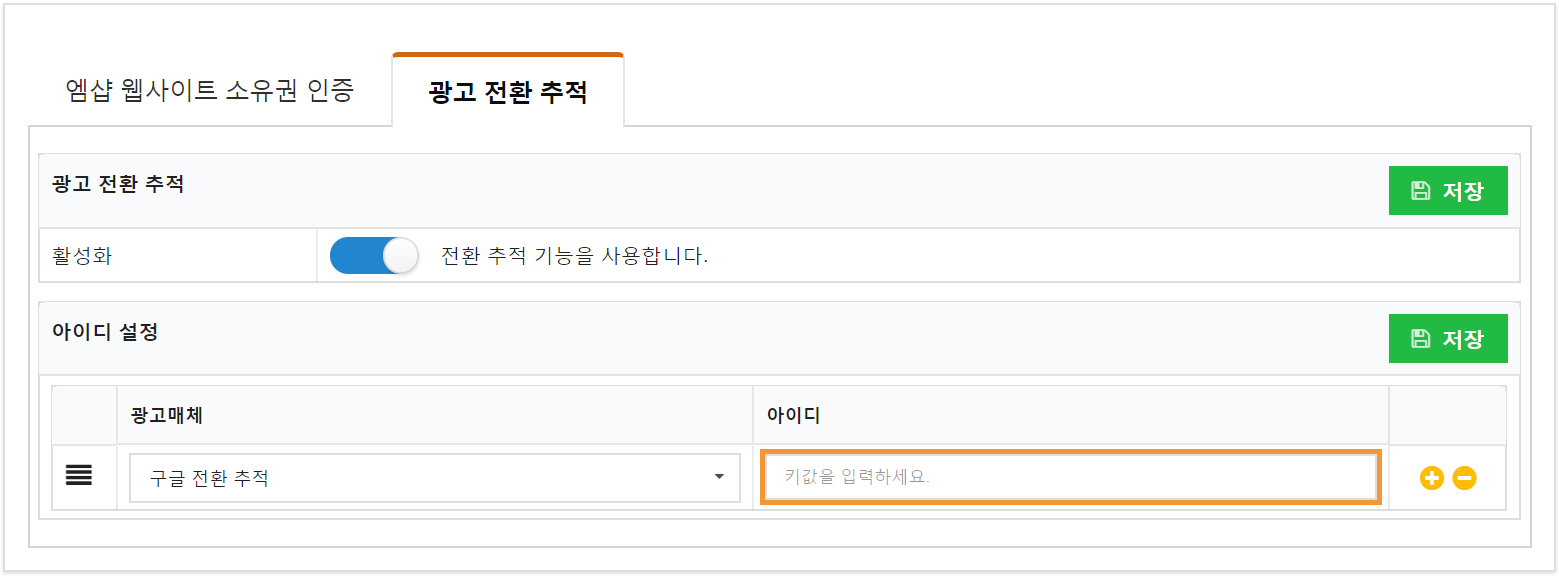1559x576 pixels.
Task: Click the 광고 전환 추적 section title
Action: 118,184
